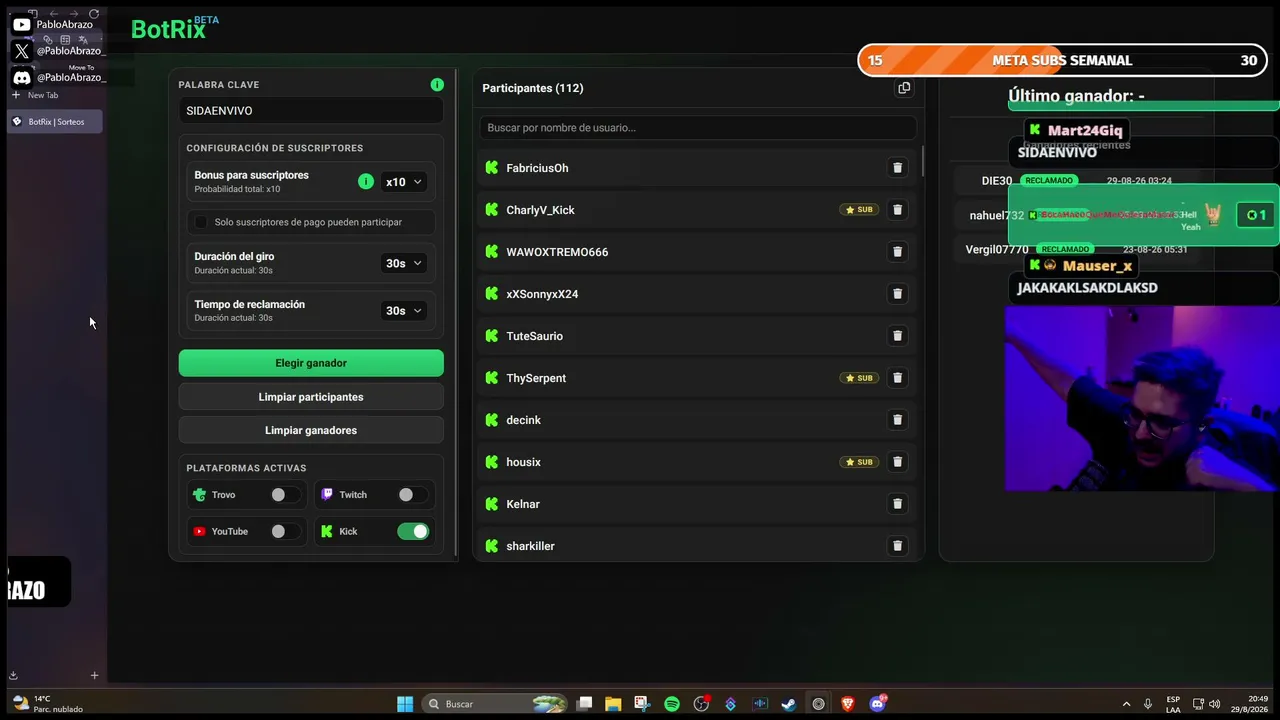Open Snipping Tool from the taskbar

point(642,704)
